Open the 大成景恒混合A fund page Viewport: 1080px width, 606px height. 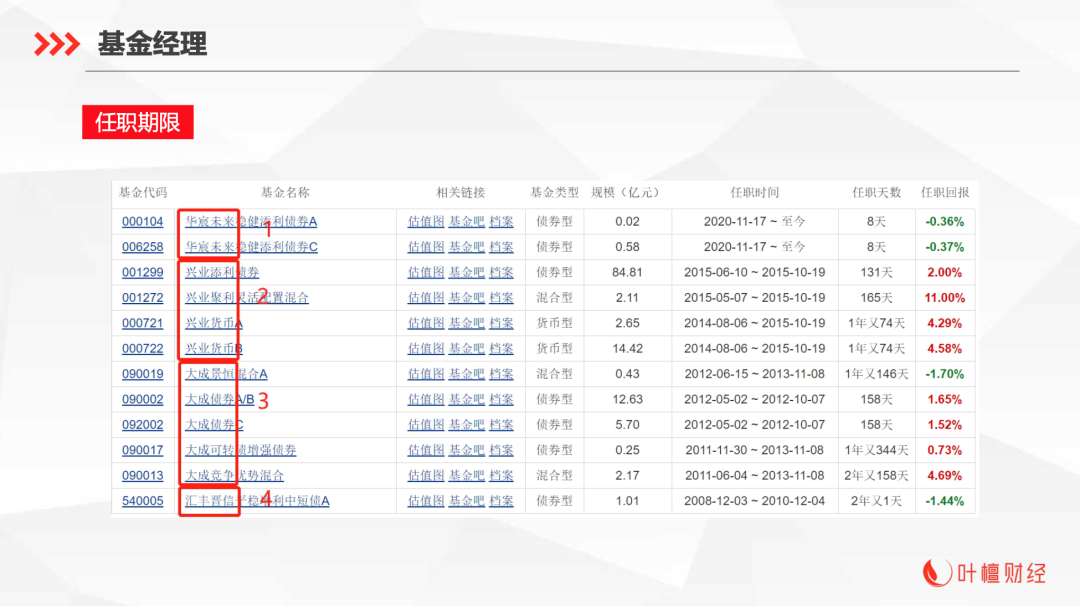point(226,375)
